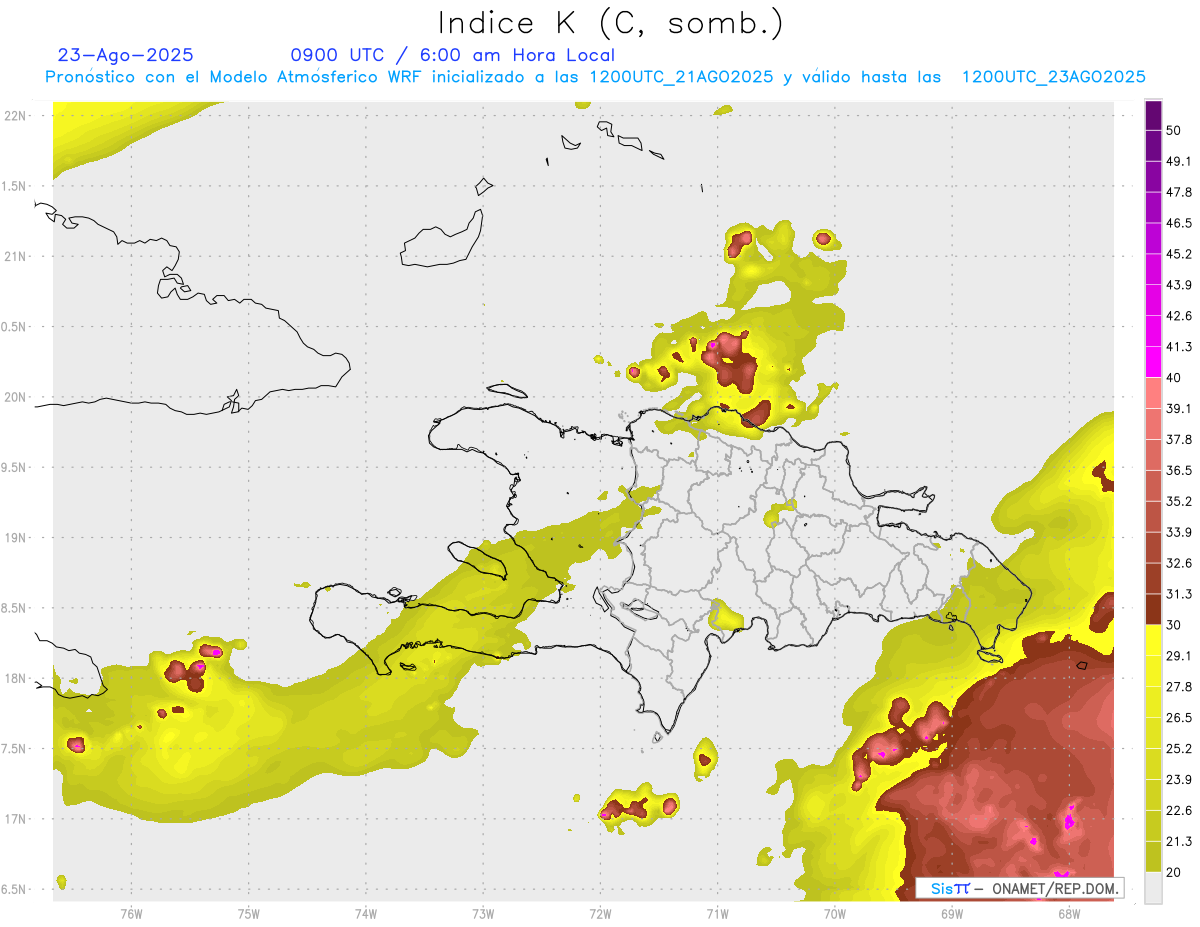The height and width of the screenshot is (927, 1200).
Task: Click the colorbar value "45.2"
Action: coord(1179,254)
